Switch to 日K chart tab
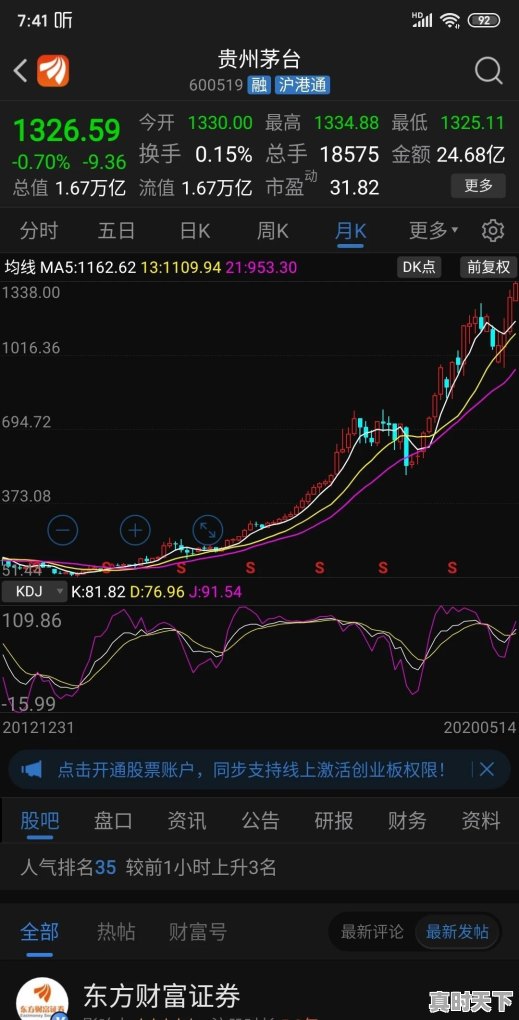The height and width of the screenshot is (1020, 519). [x=194, y=230]
